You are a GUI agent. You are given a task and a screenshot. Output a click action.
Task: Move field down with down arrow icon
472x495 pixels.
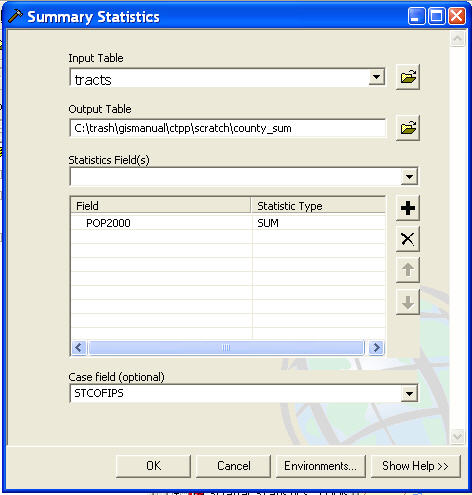[x=408, y=302]
